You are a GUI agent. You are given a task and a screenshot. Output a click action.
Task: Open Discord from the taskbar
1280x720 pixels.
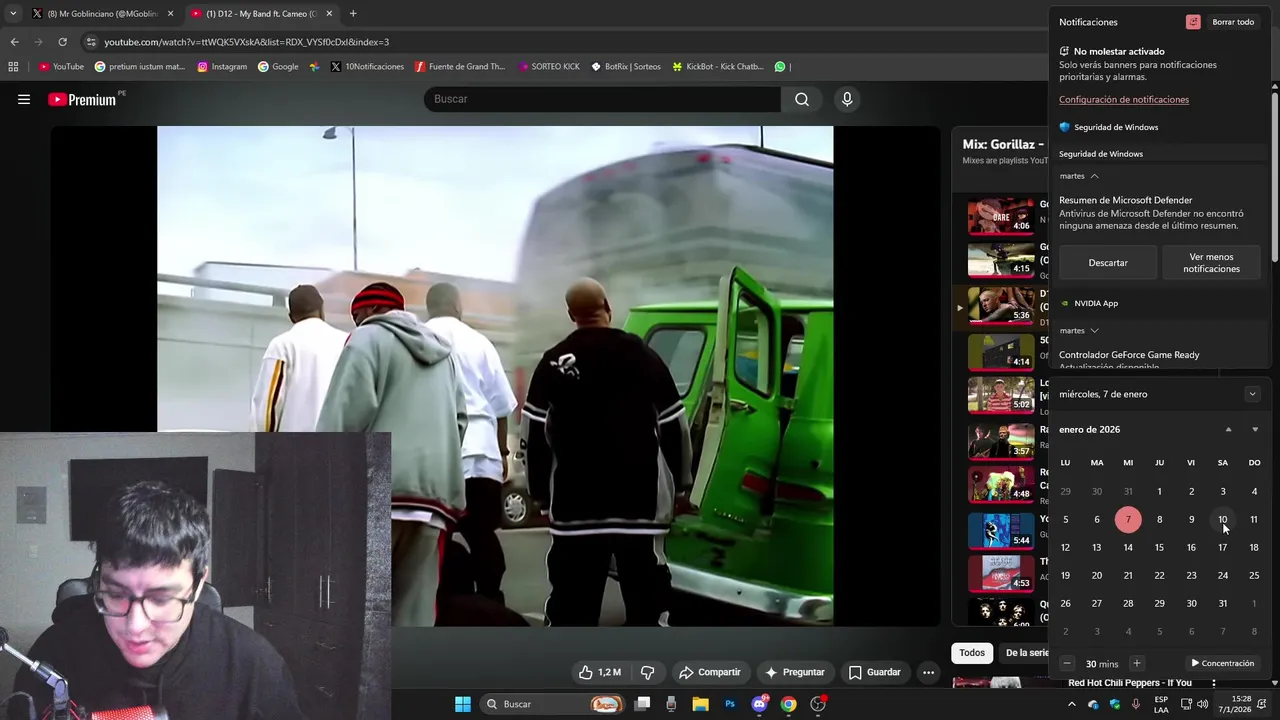[759, 704]
